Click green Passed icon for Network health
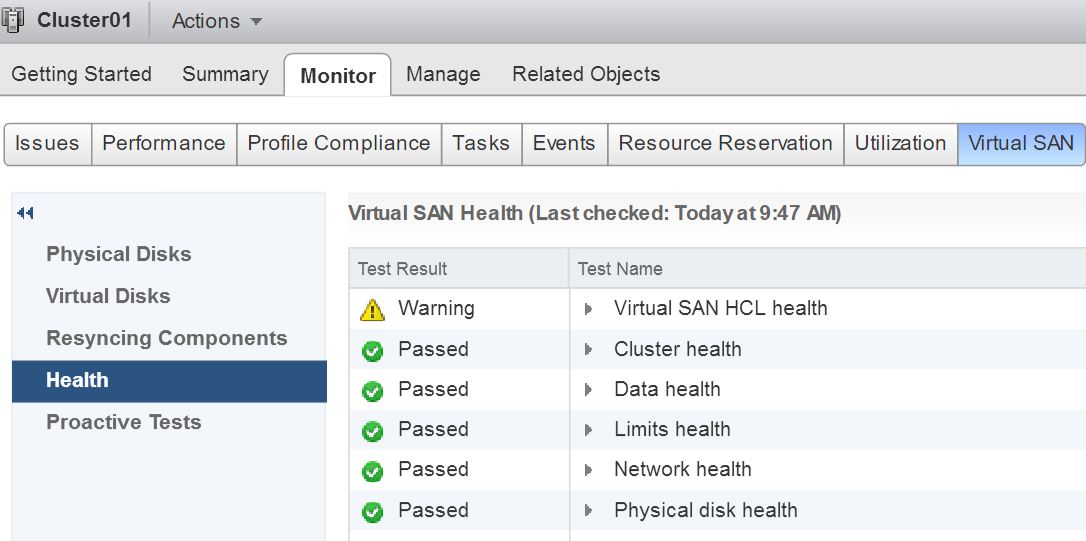1086x541 pixels. 373,472
